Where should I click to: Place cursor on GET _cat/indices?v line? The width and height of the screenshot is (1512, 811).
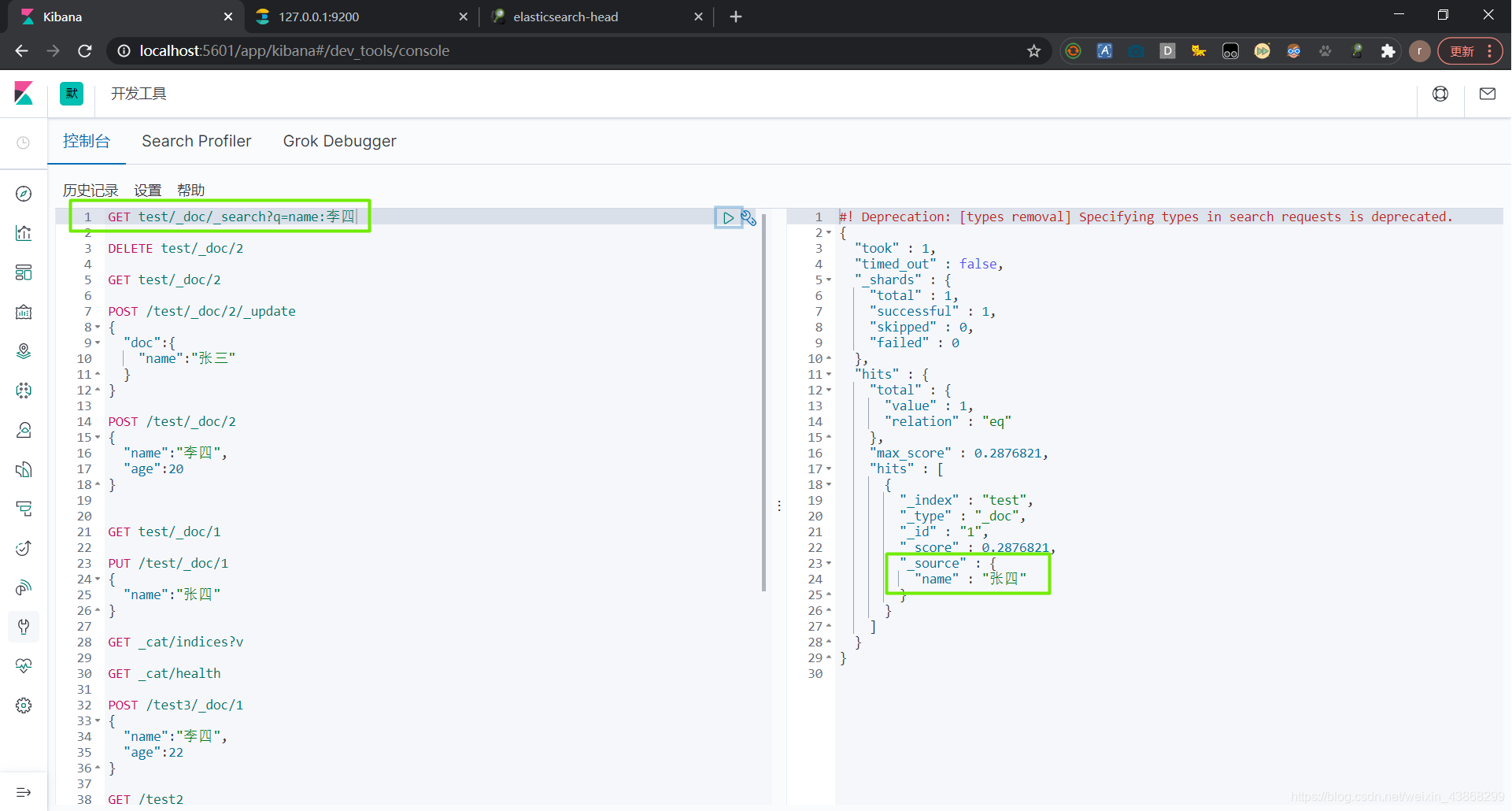(x=176, y=643)
